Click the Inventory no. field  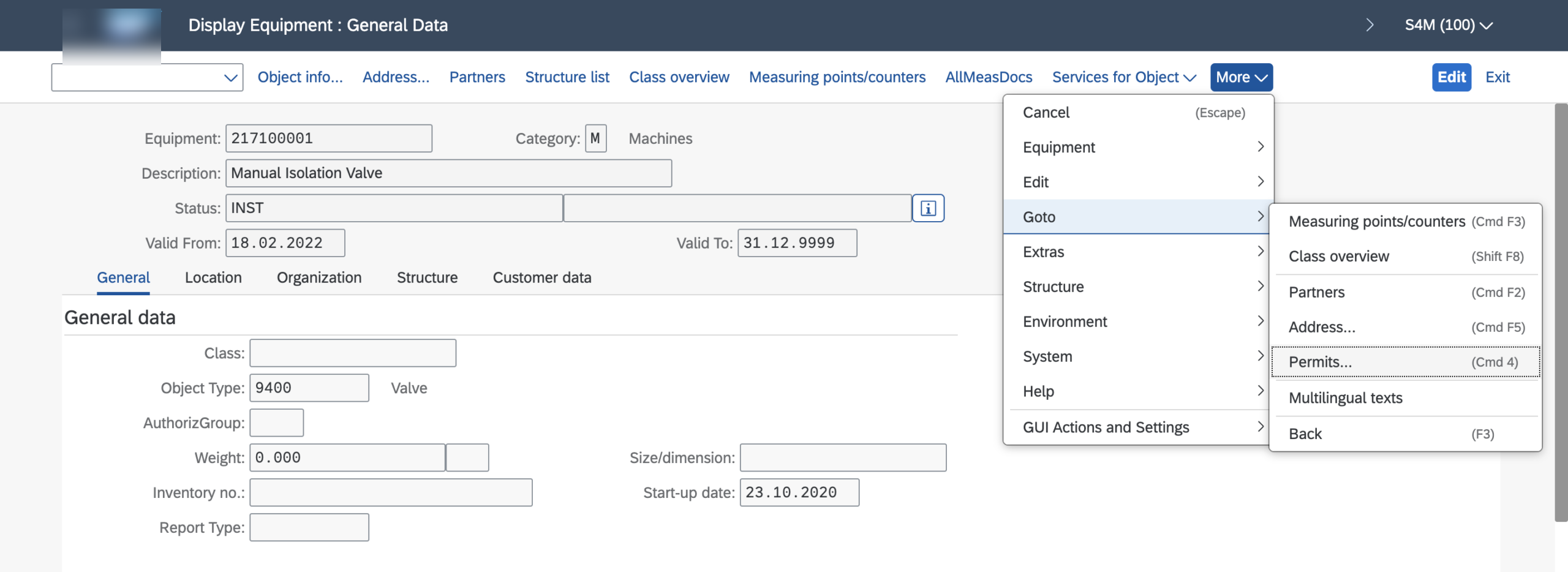tap(391, 493)
